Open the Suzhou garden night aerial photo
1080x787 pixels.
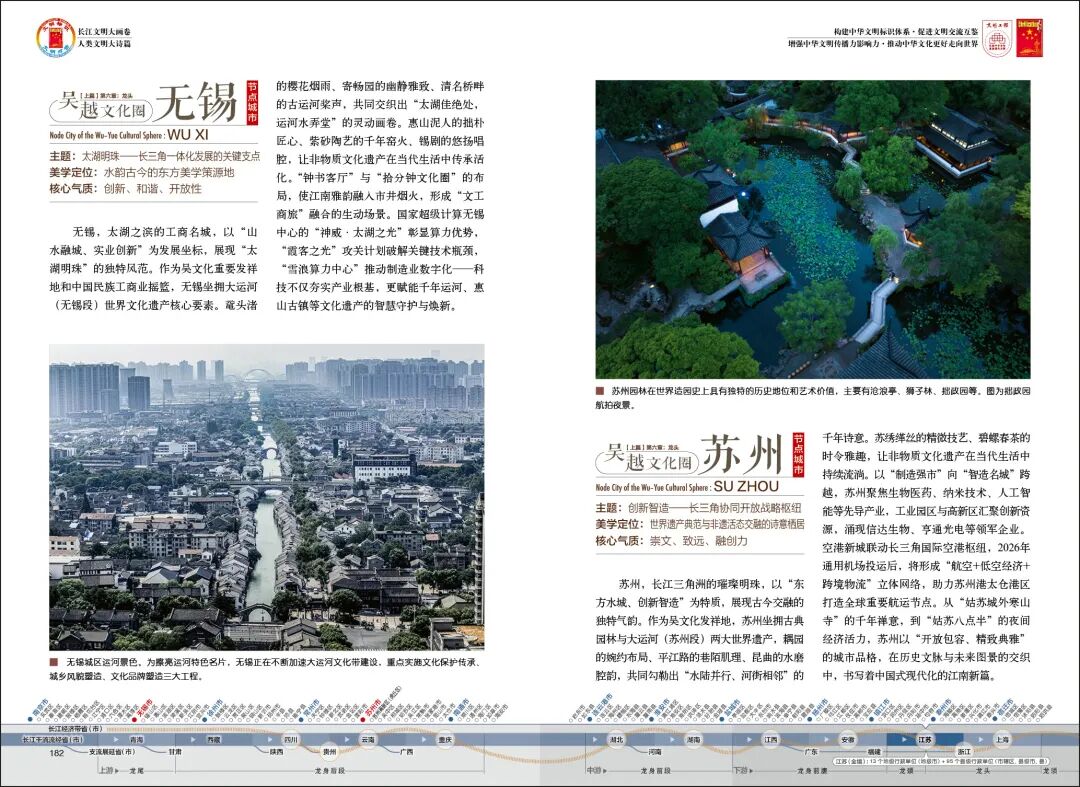(x=813, y=229)
